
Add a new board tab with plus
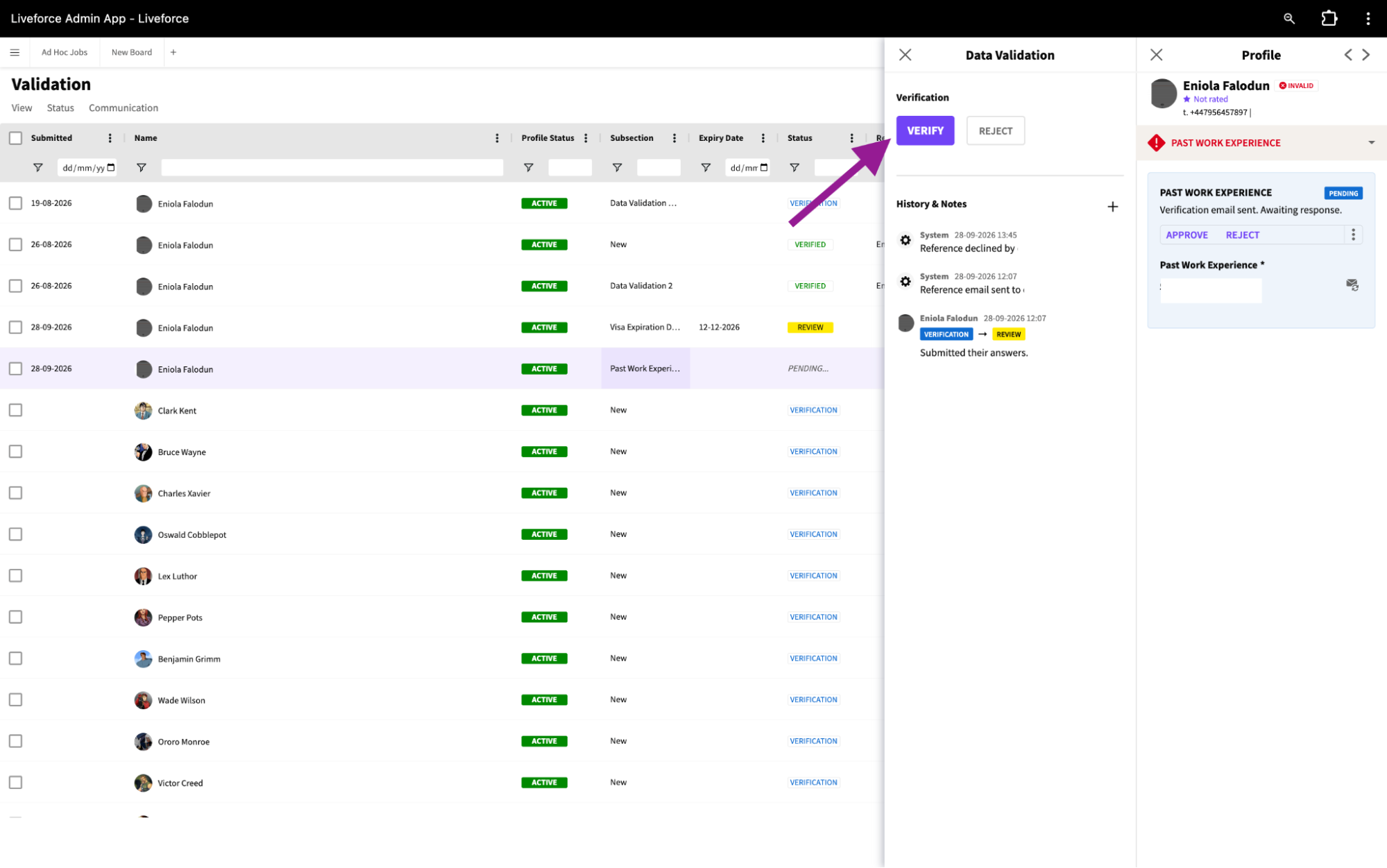click(x=173, y=52)
